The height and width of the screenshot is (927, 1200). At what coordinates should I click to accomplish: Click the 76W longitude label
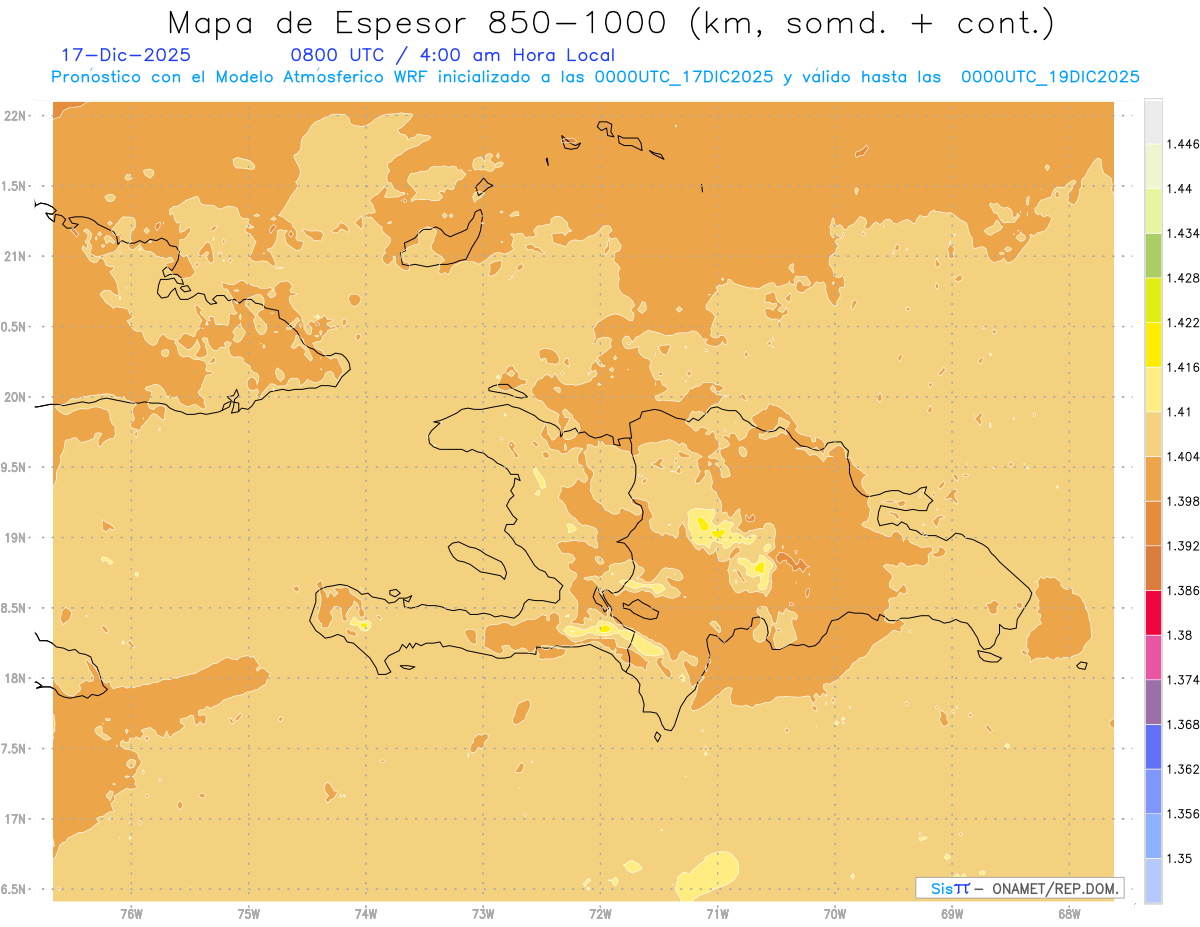131,913
